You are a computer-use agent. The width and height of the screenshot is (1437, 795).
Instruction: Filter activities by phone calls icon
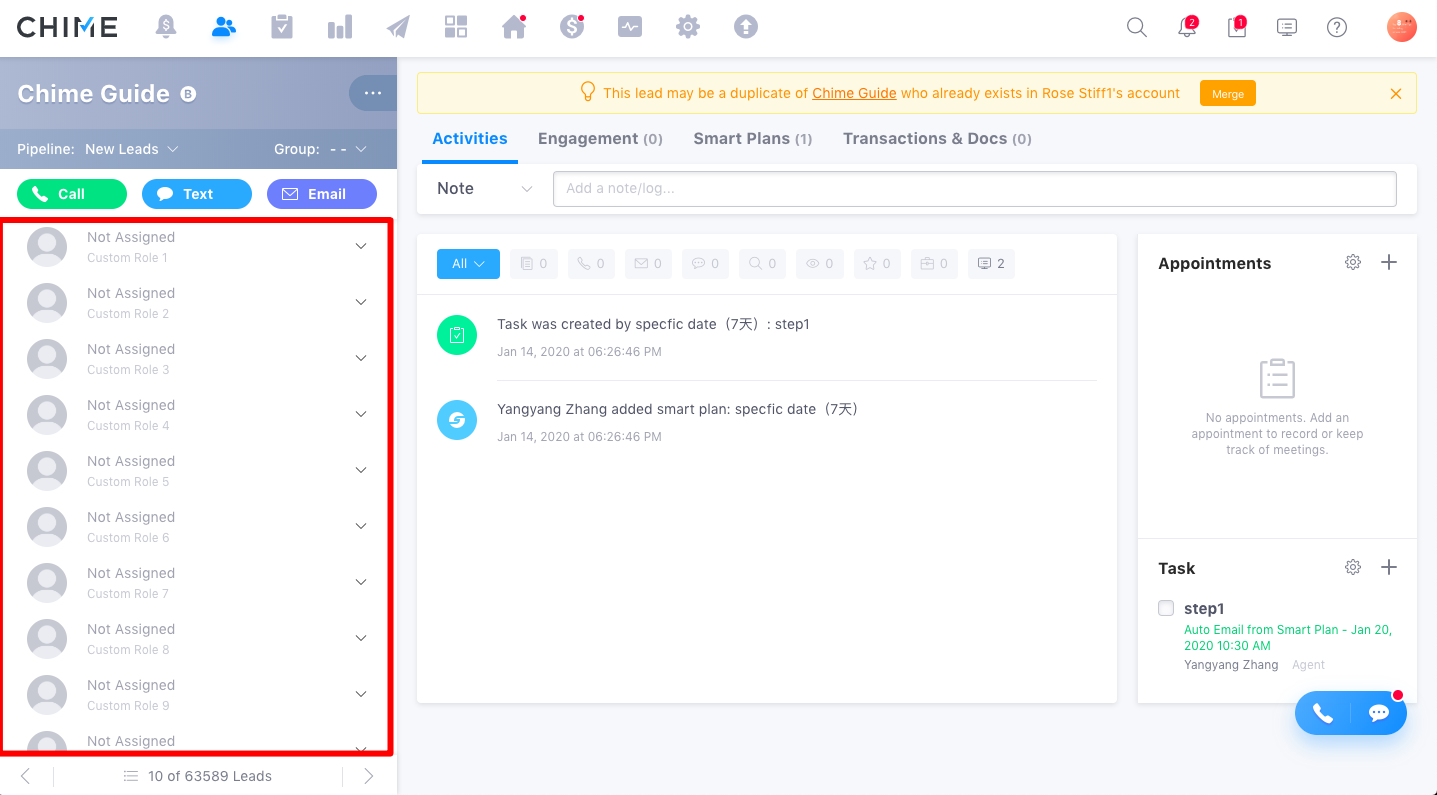(x=592, y=264)
